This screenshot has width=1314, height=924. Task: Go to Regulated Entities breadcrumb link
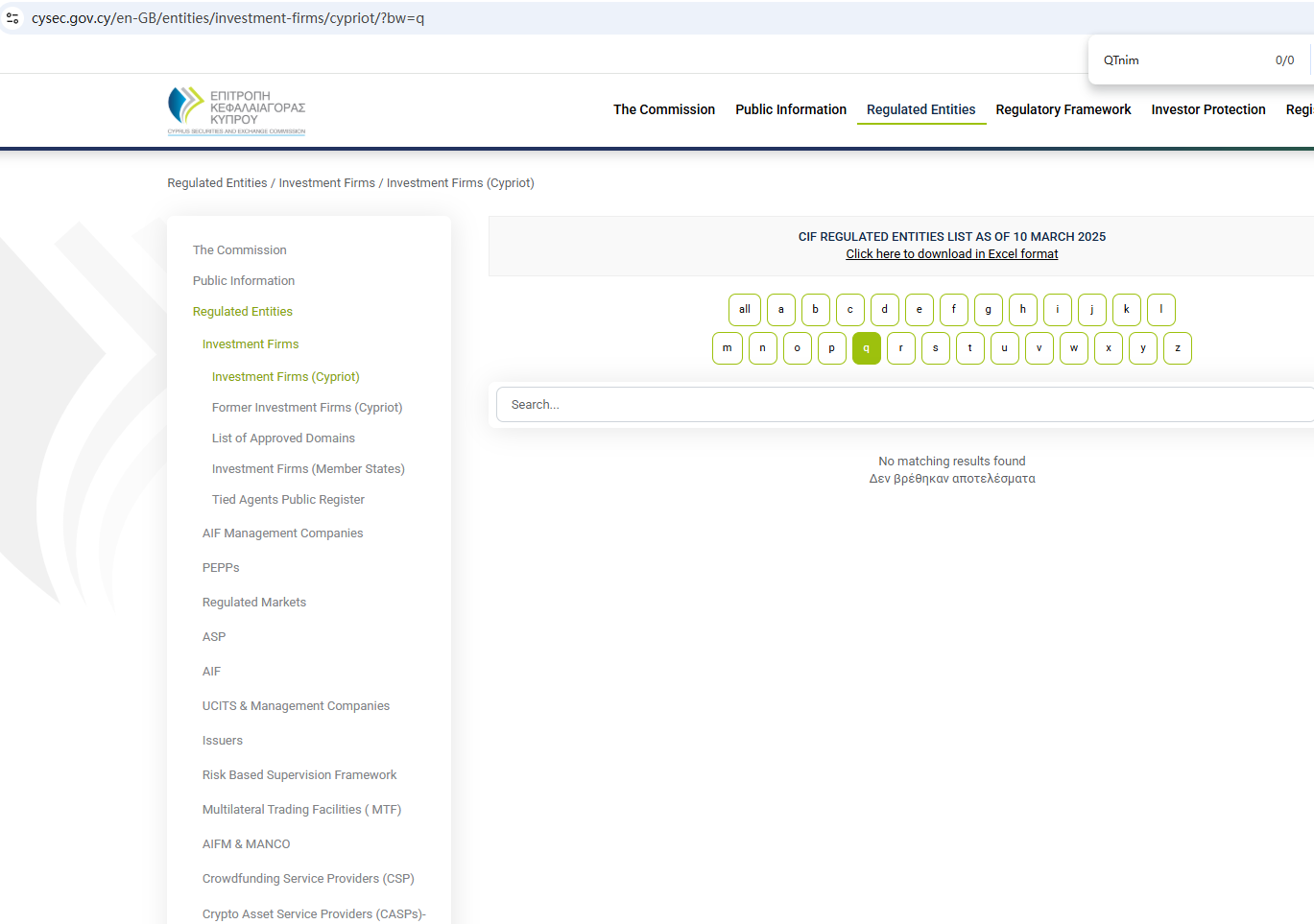pyautogui.click(x=217, y=183)
